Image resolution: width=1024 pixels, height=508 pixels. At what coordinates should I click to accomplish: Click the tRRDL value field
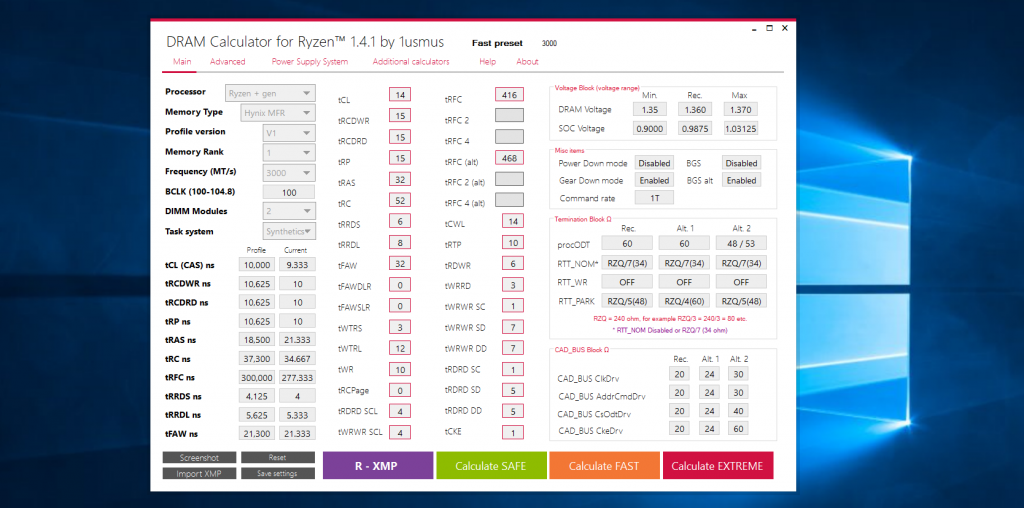pyautogui.click(x=400, y=243)
